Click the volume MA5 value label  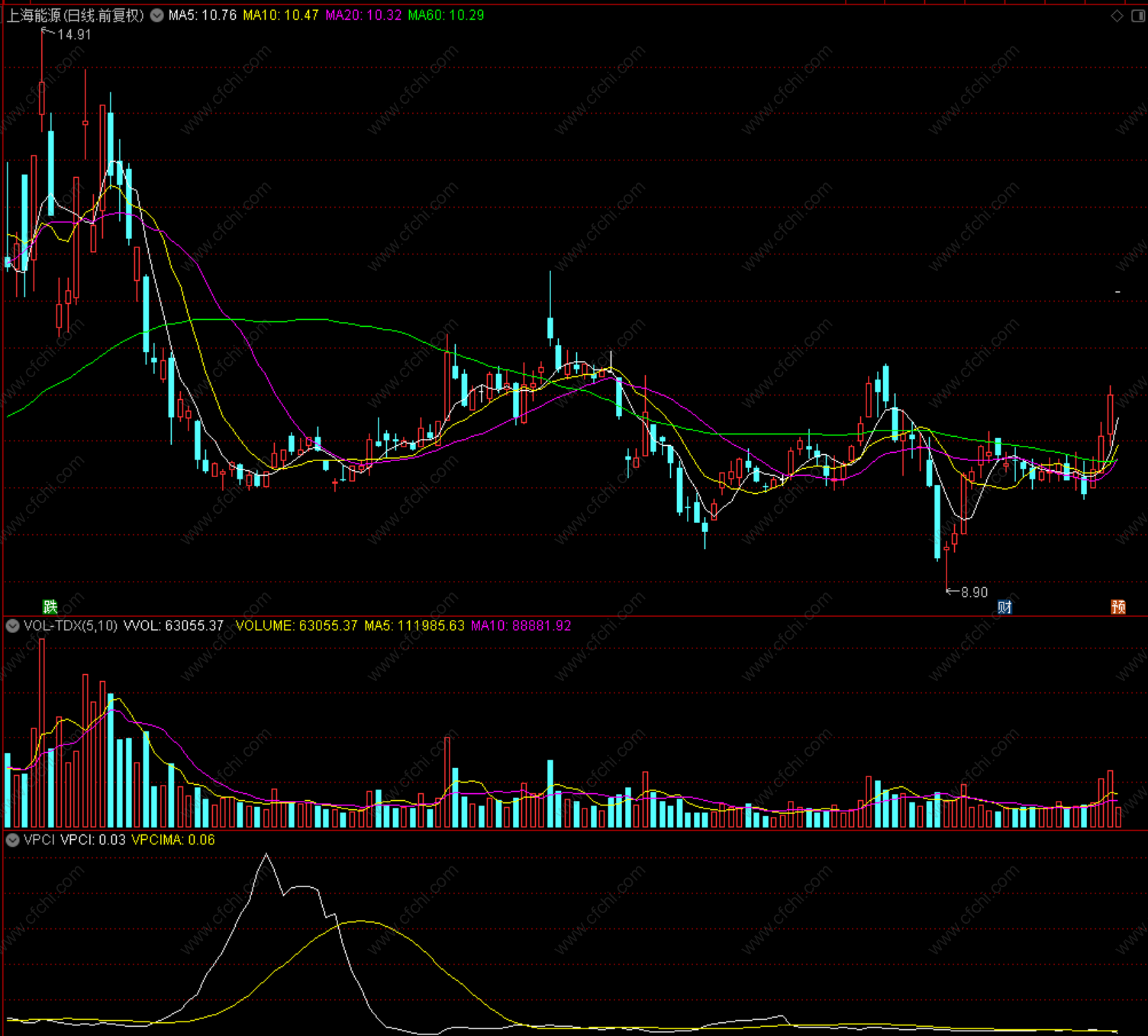414,626
